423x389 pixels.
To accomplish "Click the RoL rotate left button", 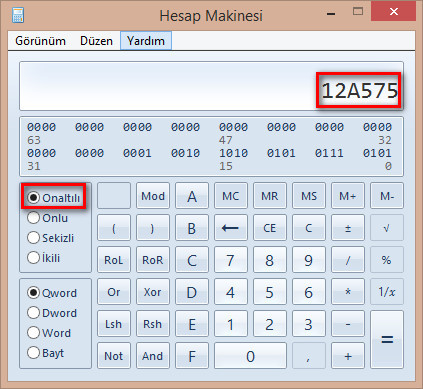I will pyautogui.click(x=114, y=260).
